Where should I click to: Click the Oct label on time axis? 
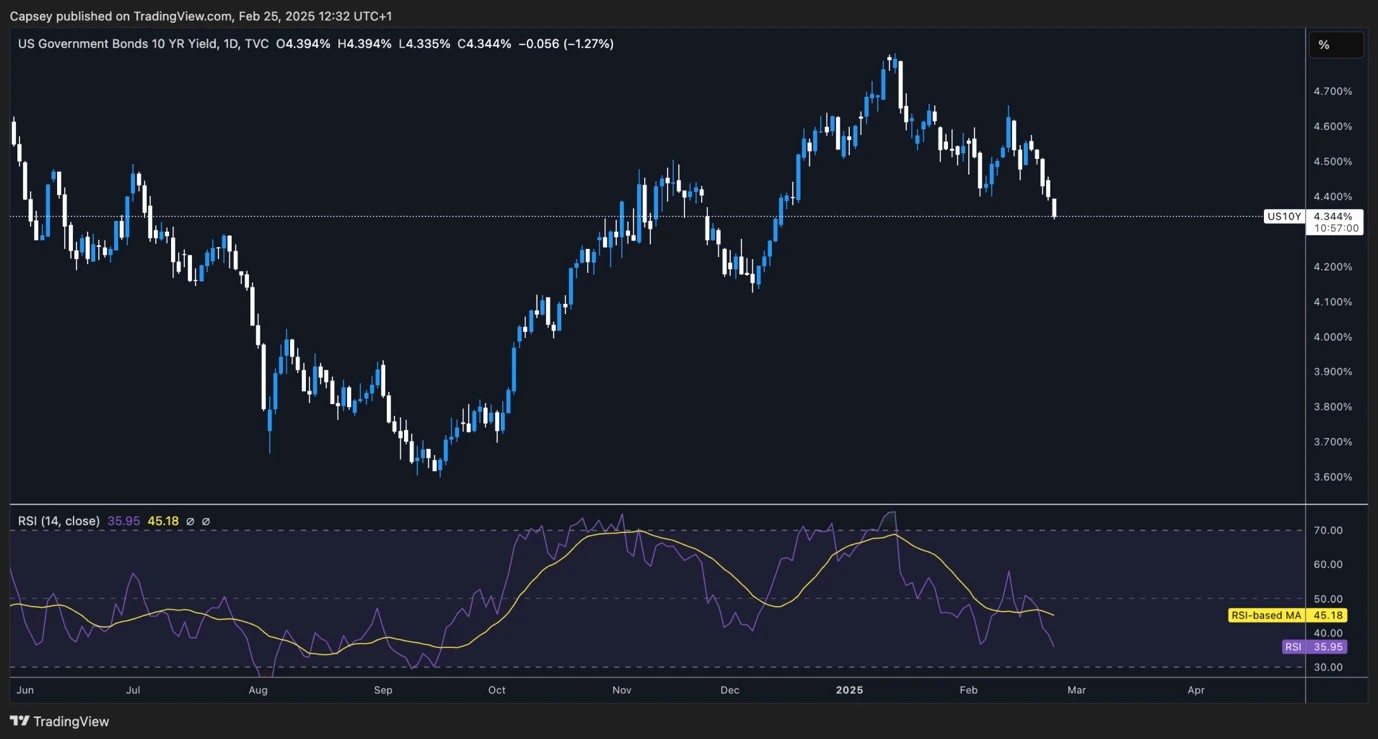pyautogui.click(x=497, y=690)
